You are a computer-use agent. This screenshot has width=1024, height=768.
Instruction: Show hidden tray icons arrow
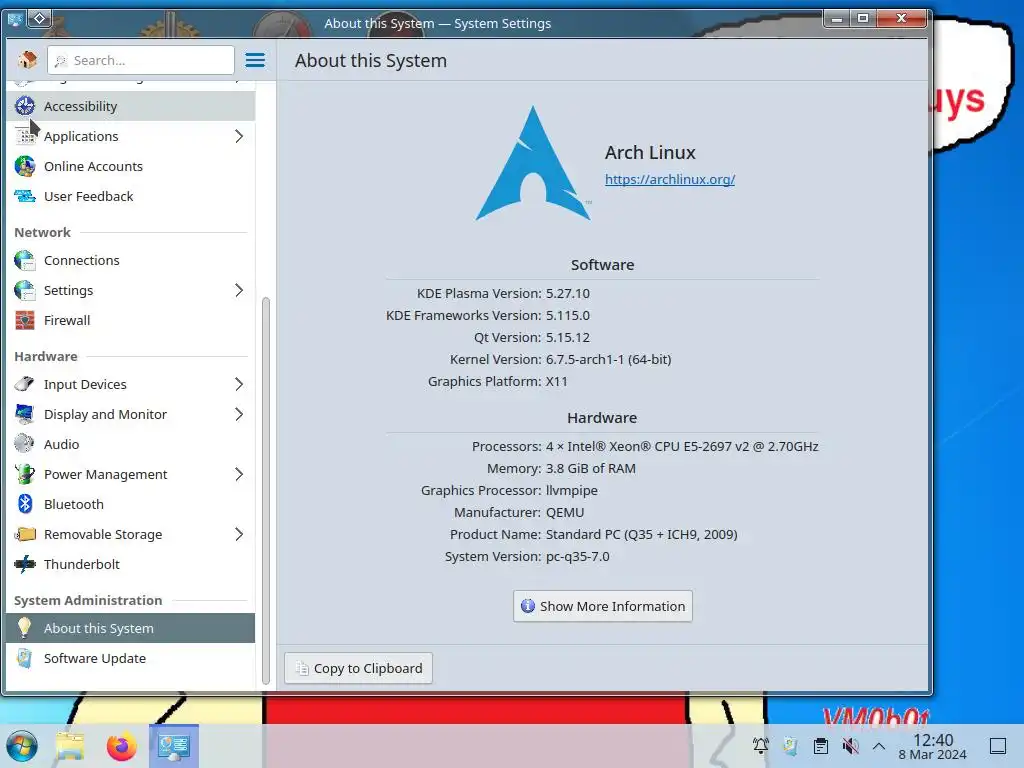(x=879, y=745)
